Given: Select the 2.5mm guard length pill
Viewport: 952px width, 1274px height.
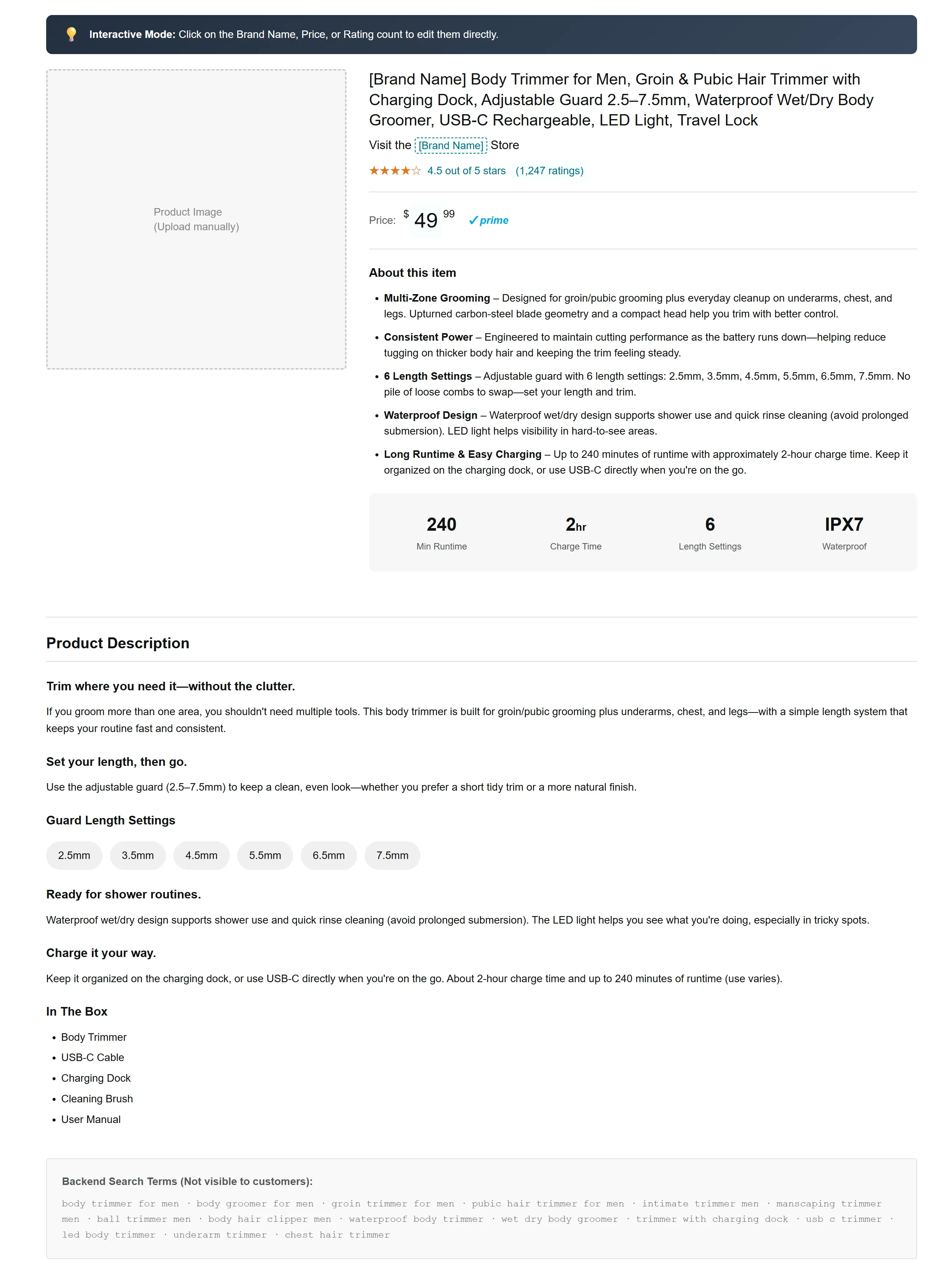Looking at the screenshot, I should [74, 855].
